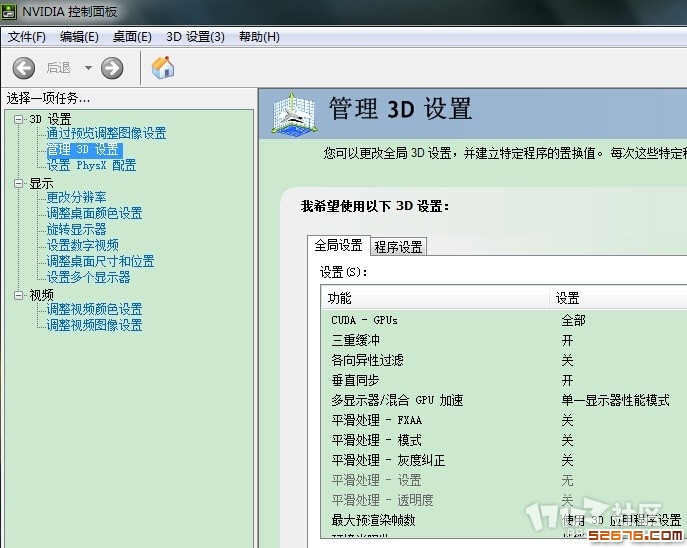Select the 垂直同步 setting row

click(x=504, y=380)
